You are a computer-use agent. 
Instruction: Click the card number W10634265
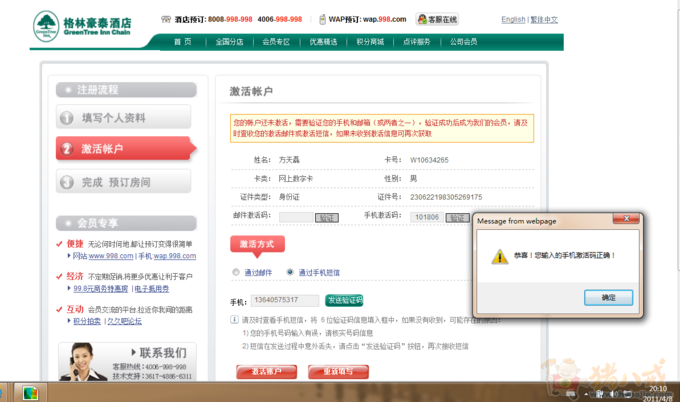pyautogui.click(x=429, y=160)
